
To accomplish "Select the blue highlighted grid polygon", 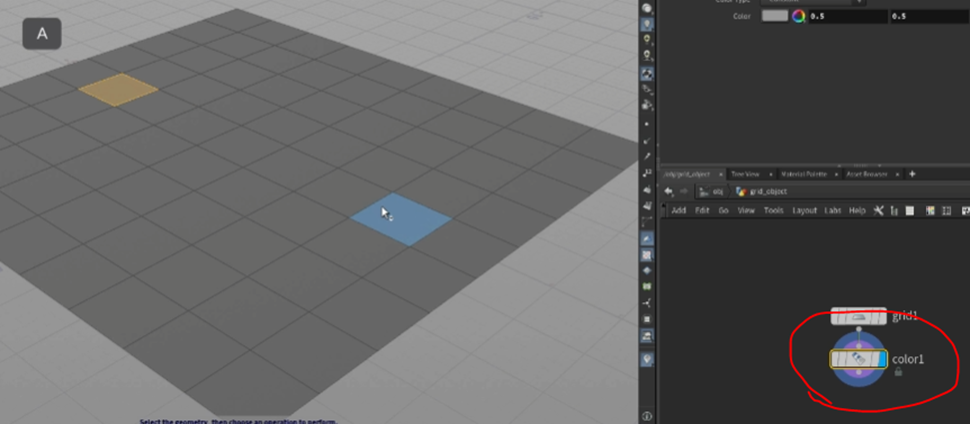I will point(401,218).
